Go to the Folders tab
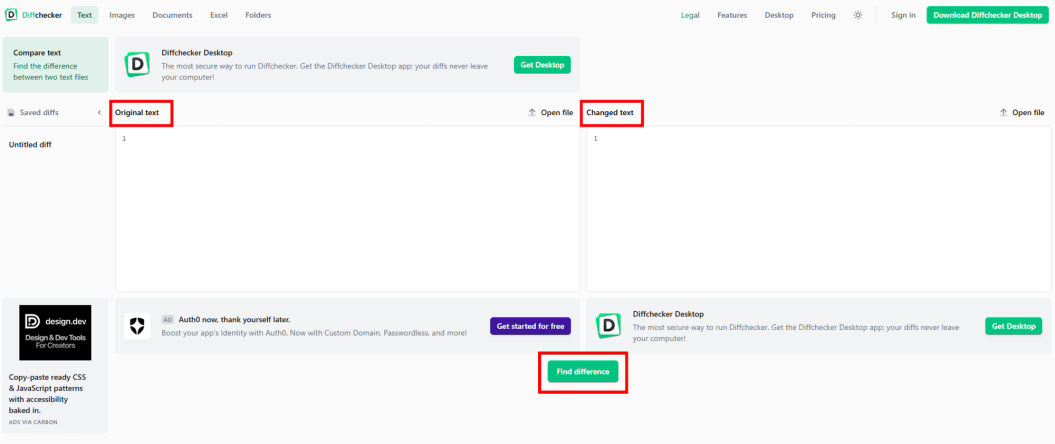This screenshot has height=444, width=1055. point(258,15)
